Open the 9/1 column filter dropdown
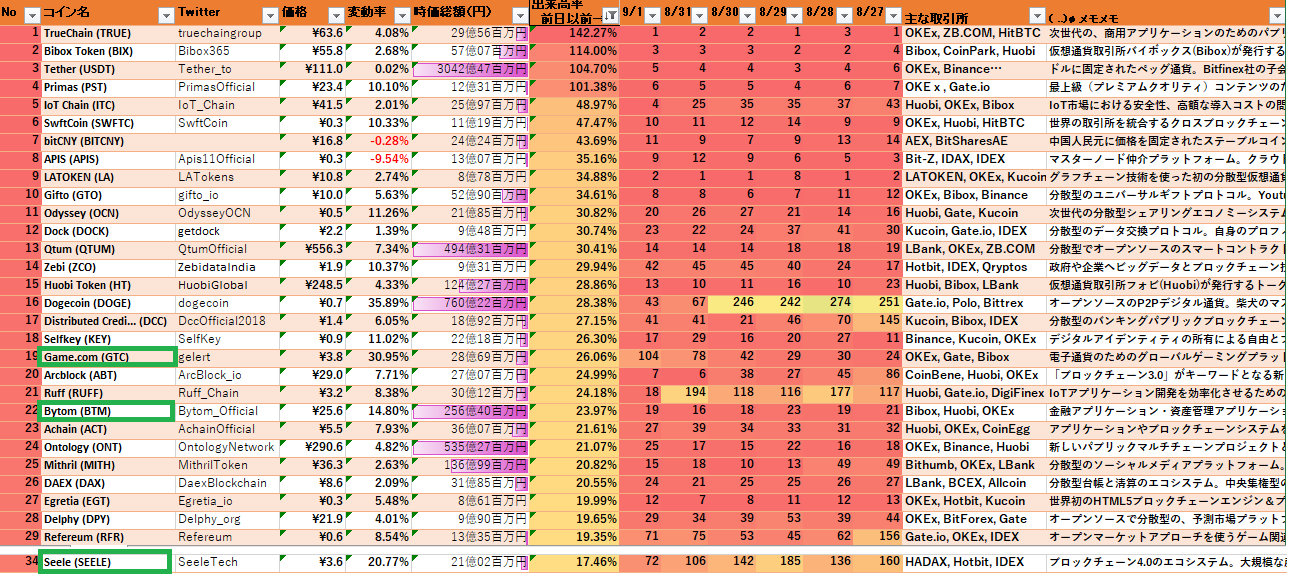This screenshot has width=1289, height=577. (653, 15)
